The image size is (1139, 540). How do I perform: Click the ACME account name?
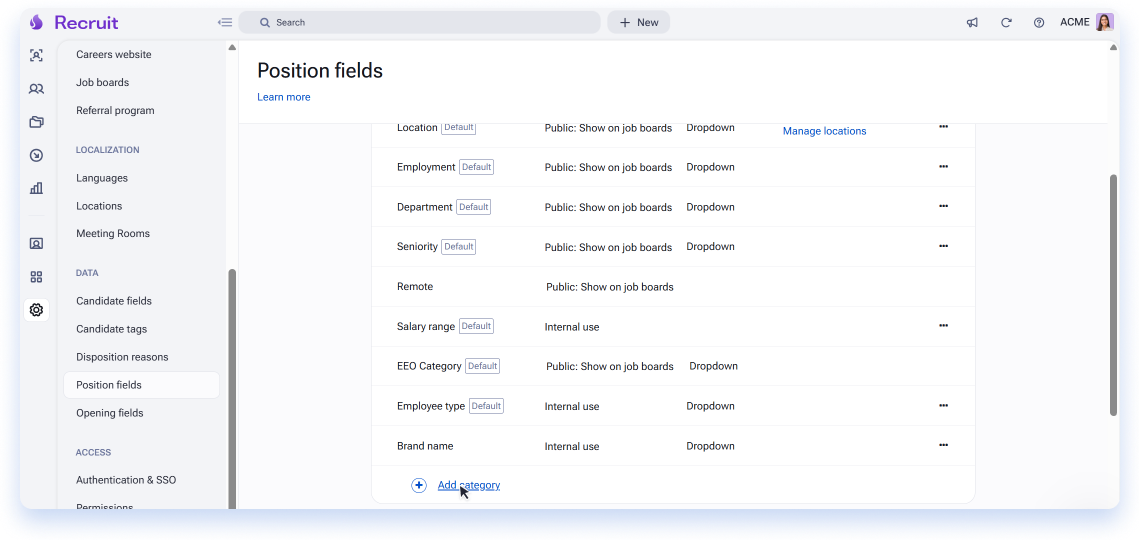click(x=1074, y=23)
